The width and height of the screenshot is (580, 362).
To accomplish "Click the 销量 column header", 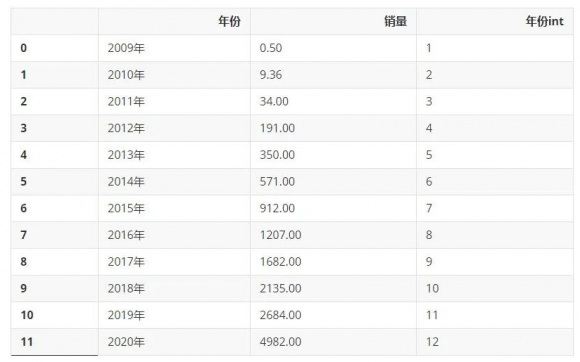I will [x=395, y=21].
